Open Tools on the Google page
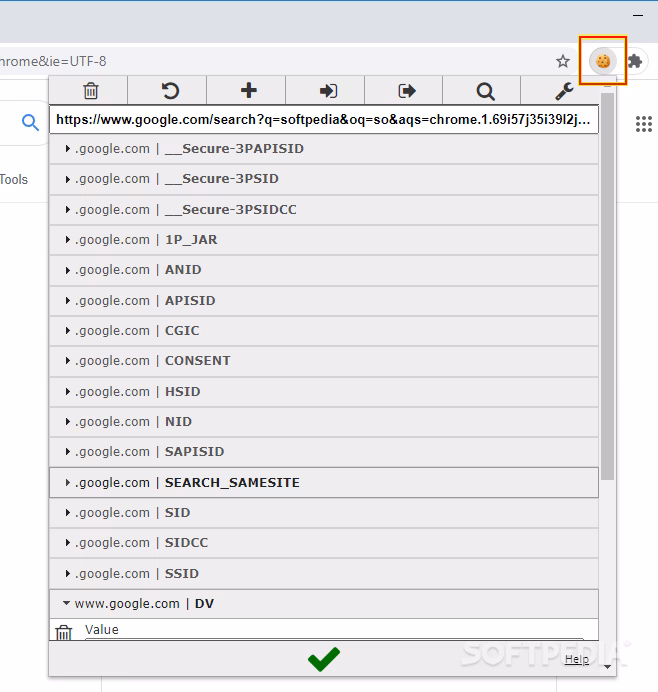This screenshot has width=658, height=692. pyautogui.click(x=14, y=180)
